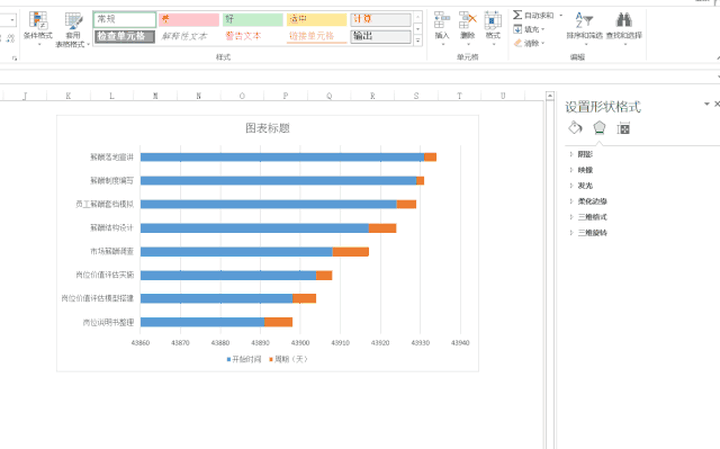
Task: Open the format pane options dropdown arrow
Action: point(707,104)
